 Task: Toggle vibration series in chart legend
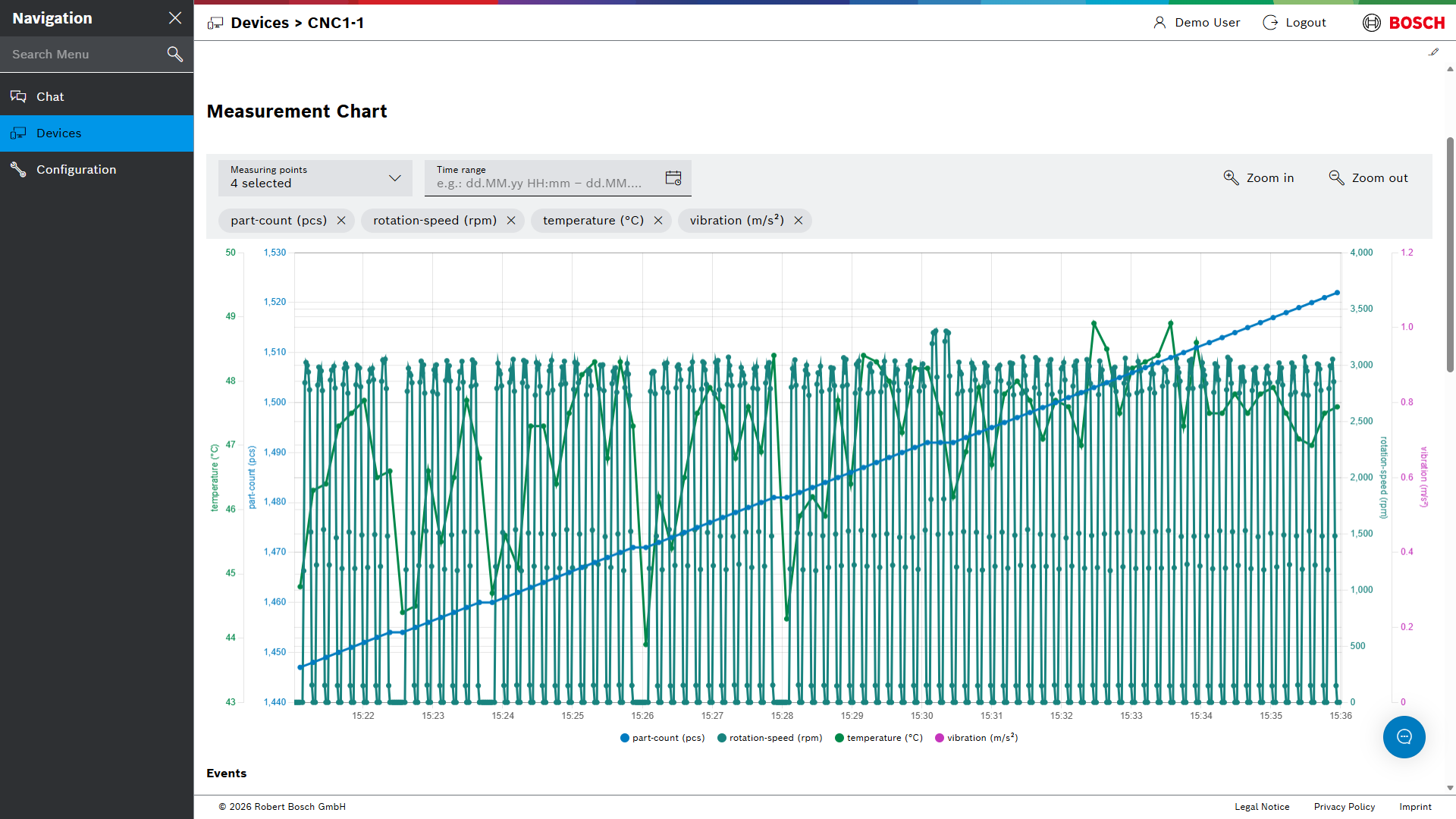pyautogui.click(x=977, y=738)
